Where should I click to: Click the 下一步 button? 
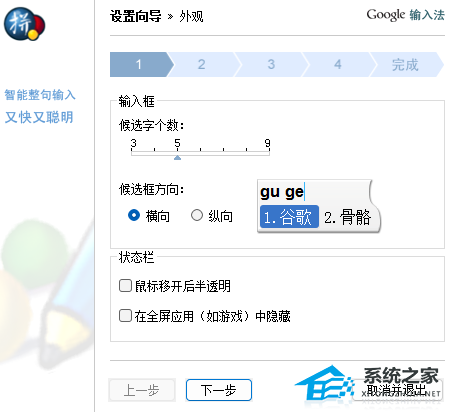click(219, 390)
